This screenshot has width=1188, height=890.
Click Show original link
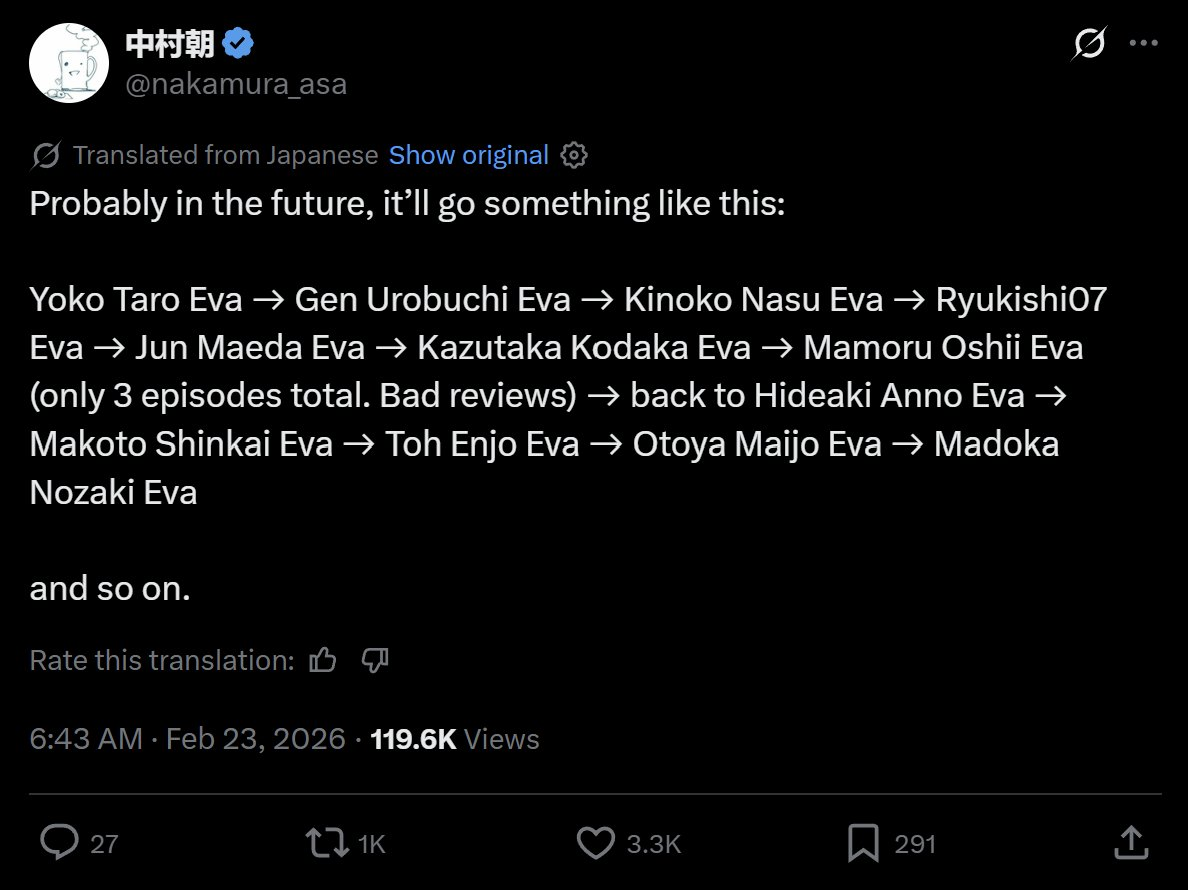468,155
